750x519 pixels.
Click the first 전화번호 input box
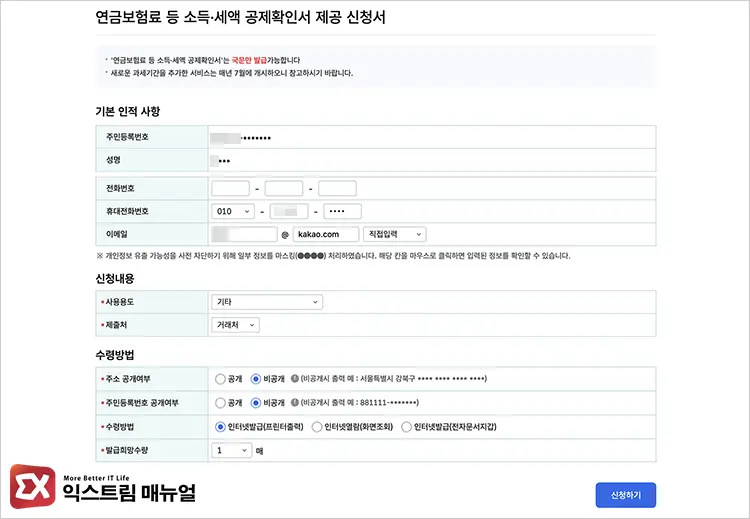coord(231,188)
